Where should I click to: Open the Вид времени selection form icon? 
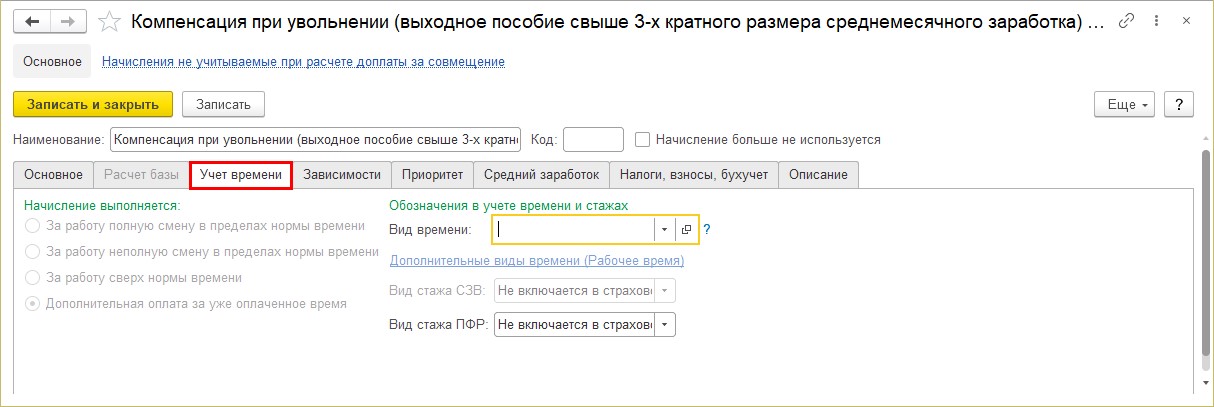(687, 230)
